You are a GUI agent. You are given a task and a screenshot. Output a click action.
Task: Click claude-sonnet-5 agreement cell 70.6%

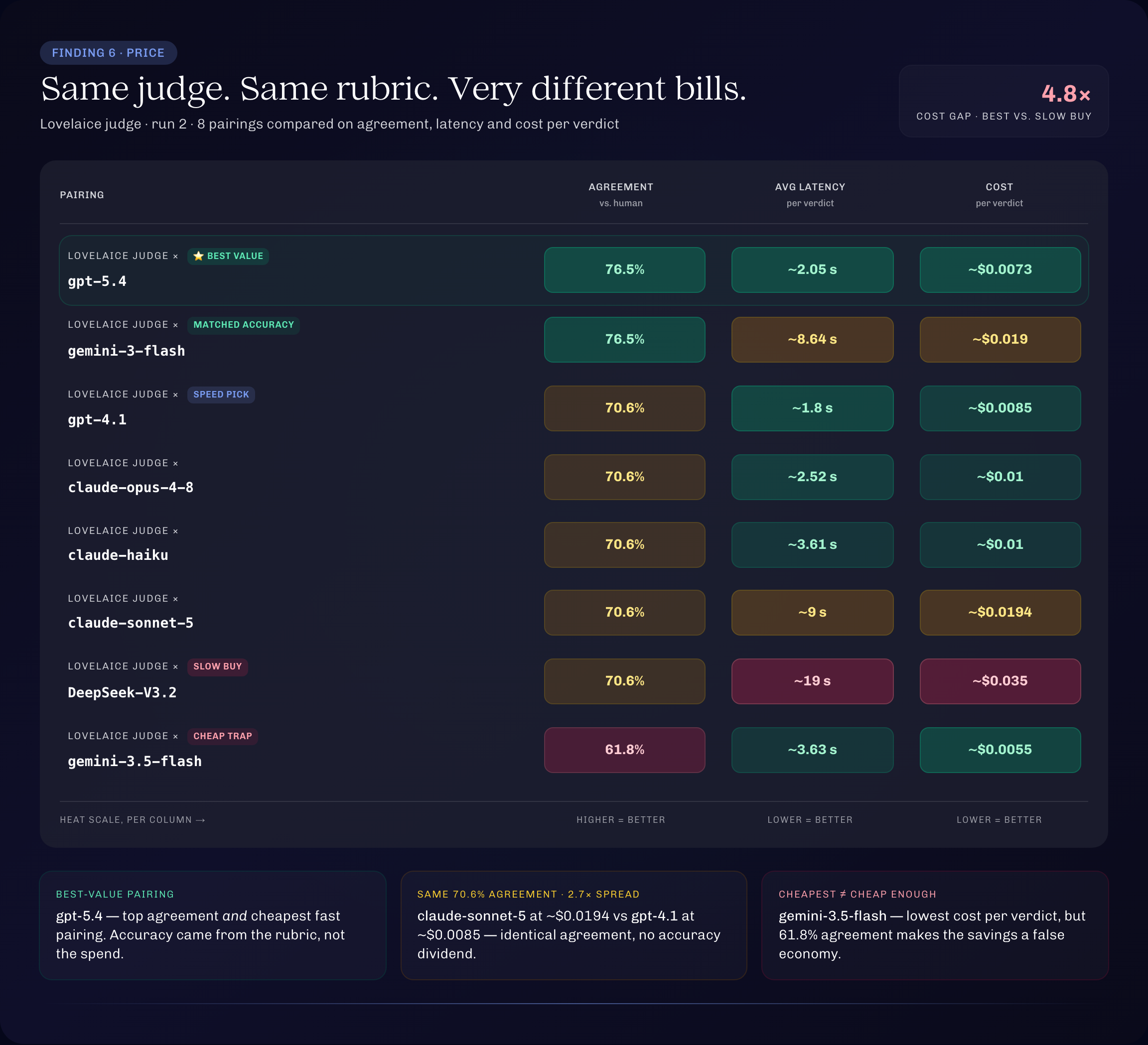pyautogui.click(x=625, y=613)
